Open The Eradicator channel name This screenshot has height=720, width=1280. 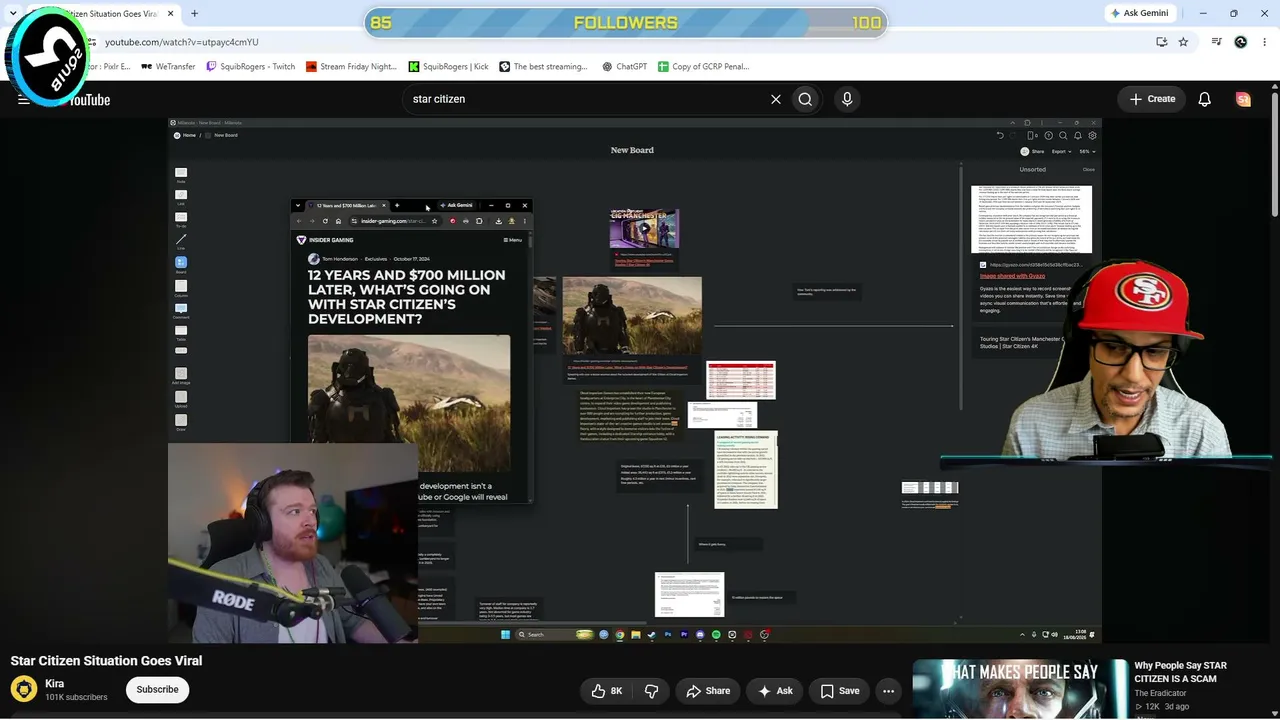(1160, 693)
